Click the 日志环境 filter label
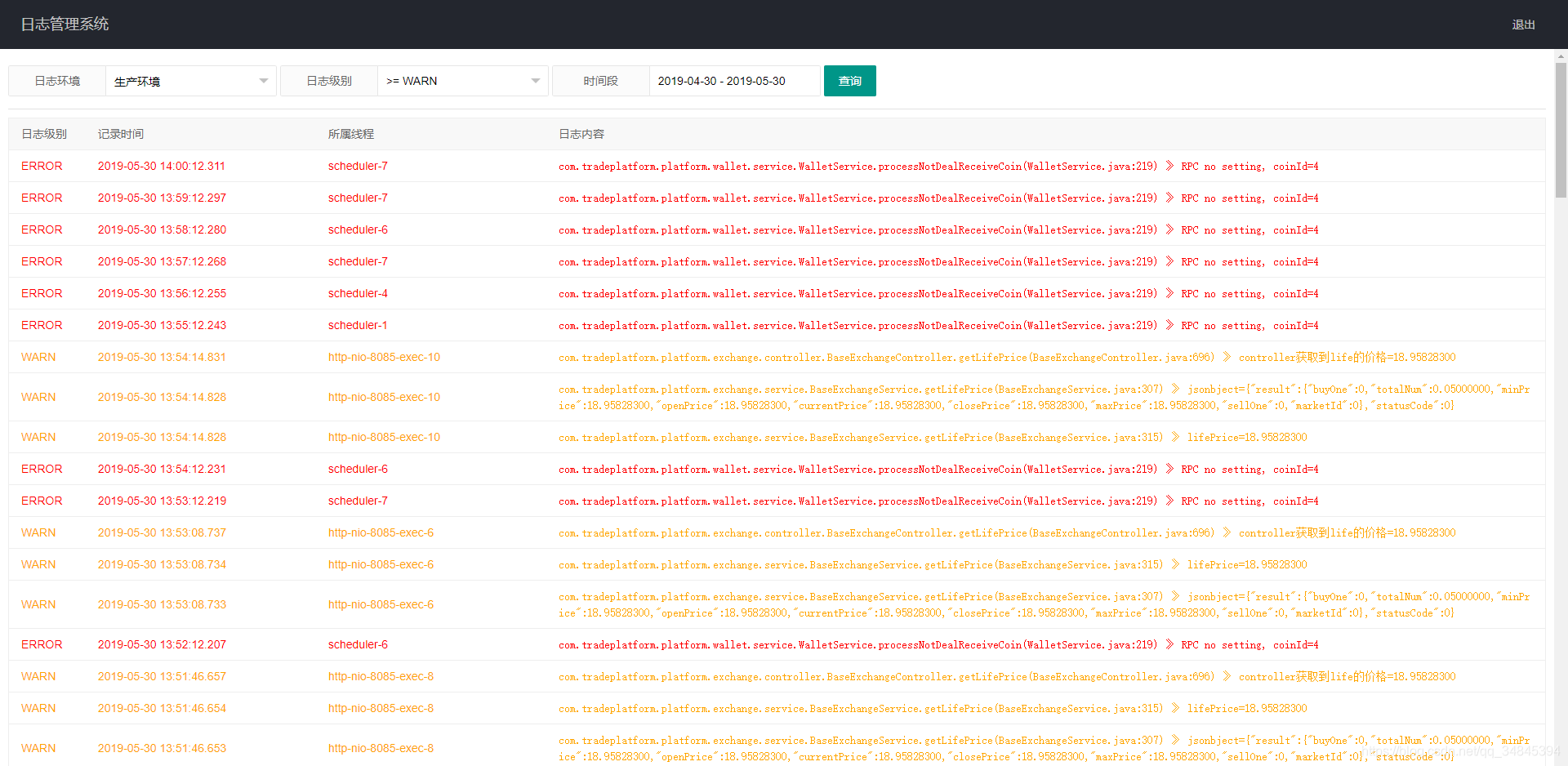Viewport: 1568px width, 766px height. 57,81
